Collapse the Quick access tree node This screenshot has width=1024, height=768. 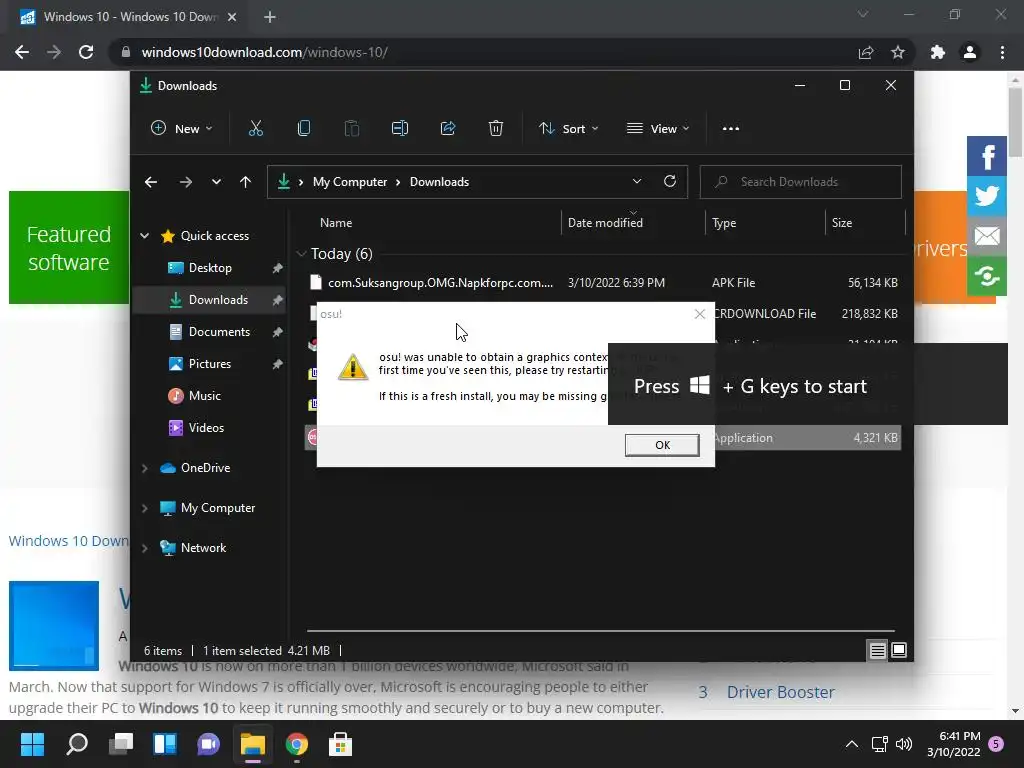(145, 236)
